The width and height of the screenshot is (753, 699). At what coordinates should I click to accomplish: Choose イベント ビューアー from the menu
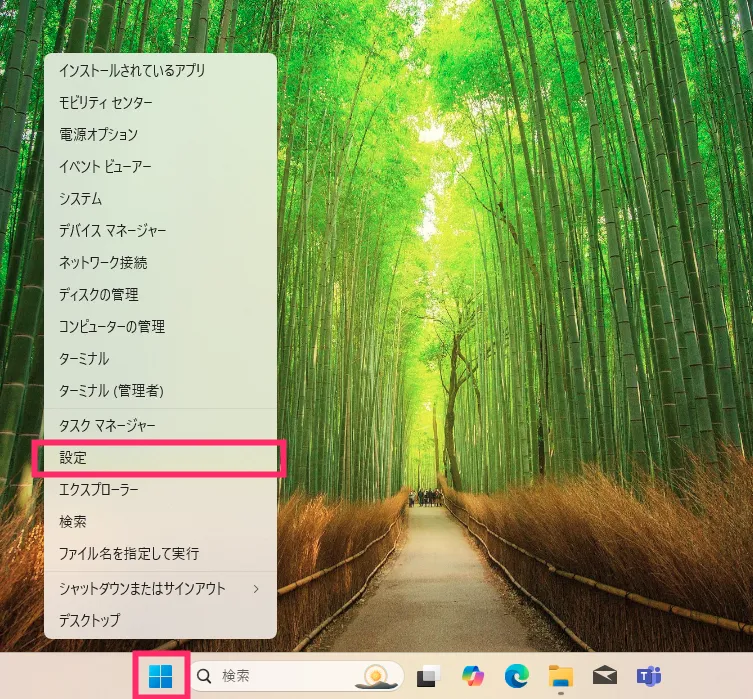pos(160,167)
